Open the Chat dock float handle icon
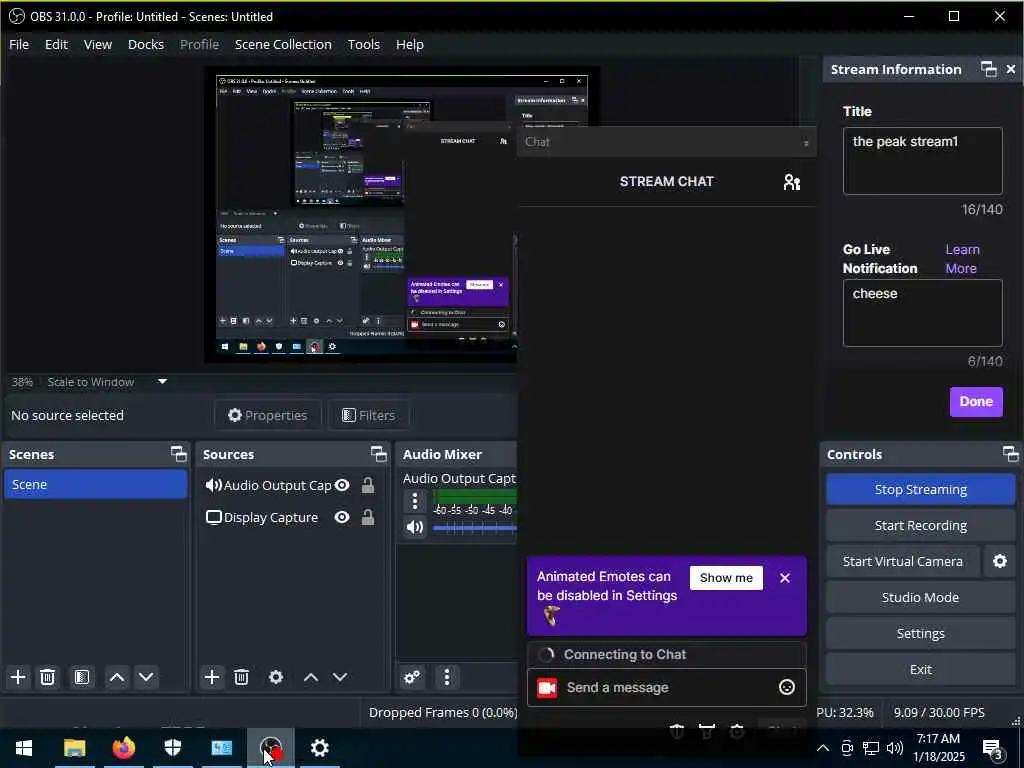The image size is (1024, 768). coord(806,143)
